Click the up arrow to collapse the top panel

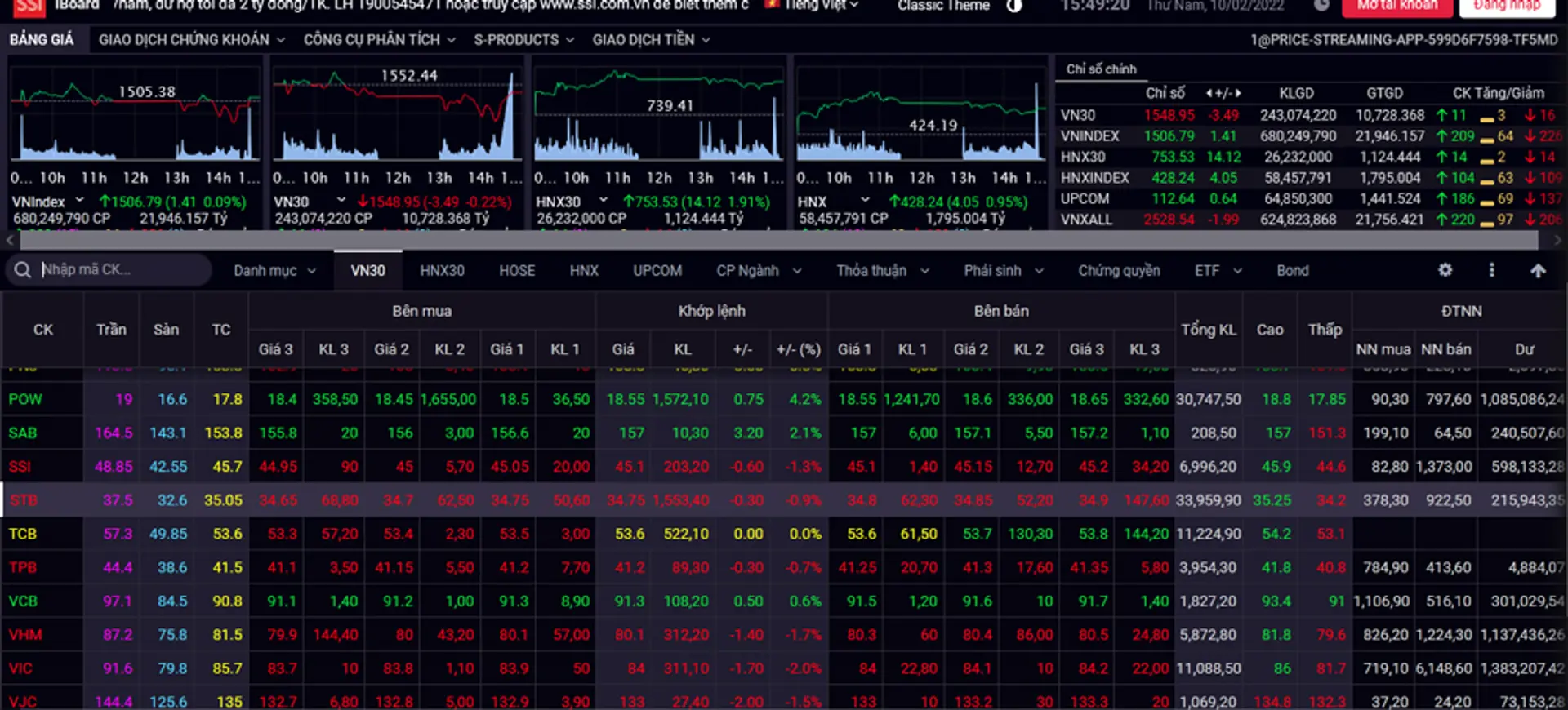1538,270
